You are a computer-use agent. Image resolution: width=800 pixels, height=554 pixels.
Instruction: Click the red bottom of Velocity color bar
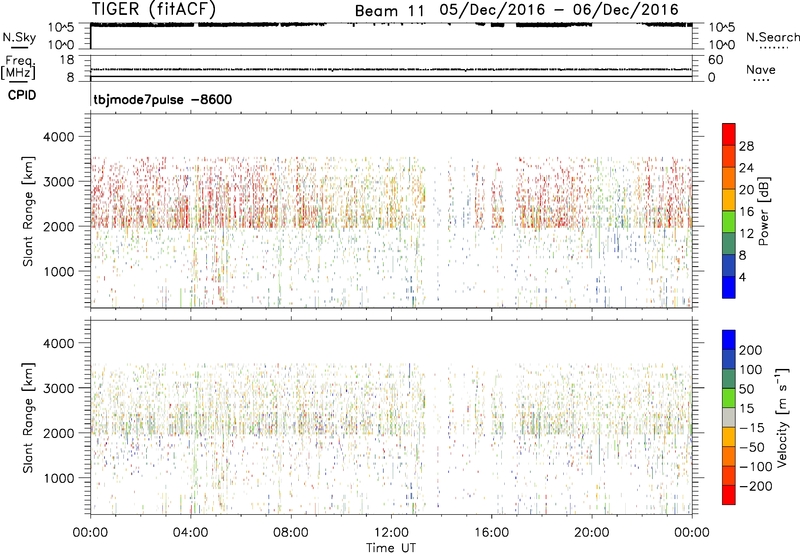click(729, 495)
